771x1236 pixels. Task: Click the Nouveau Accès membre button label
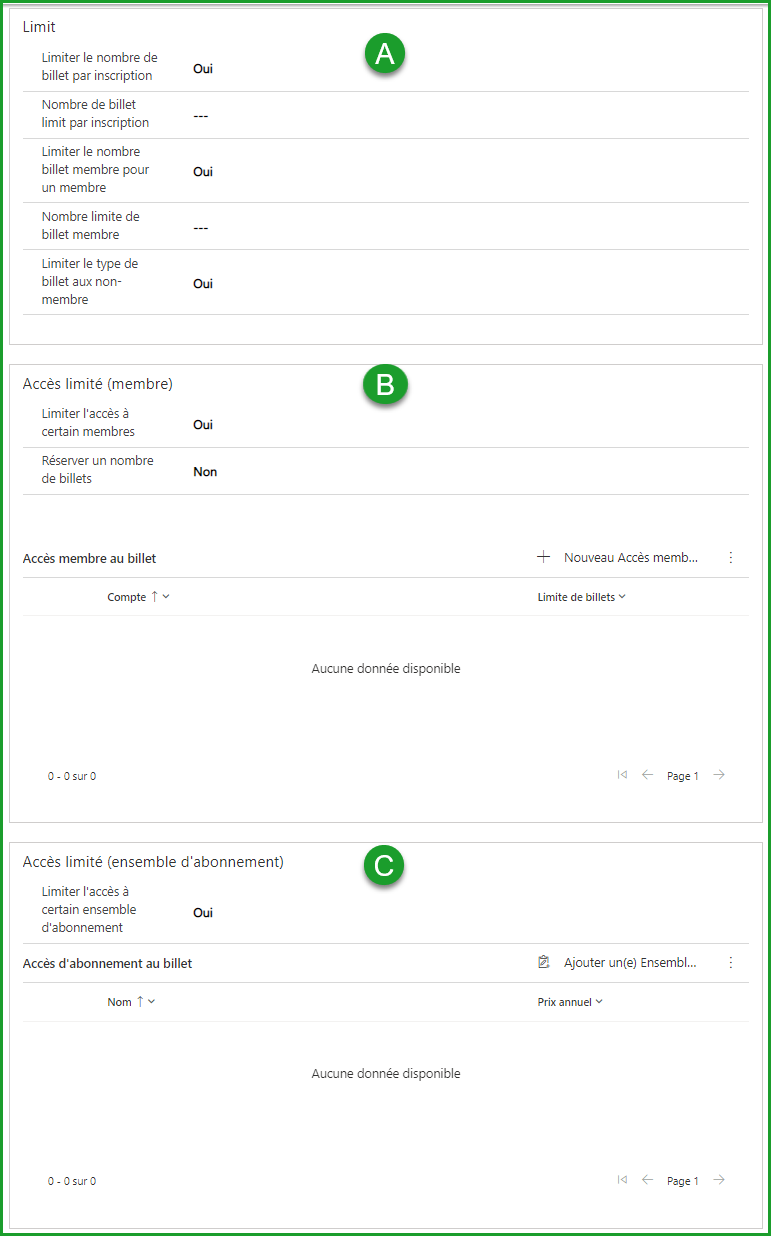click(631, 557)
